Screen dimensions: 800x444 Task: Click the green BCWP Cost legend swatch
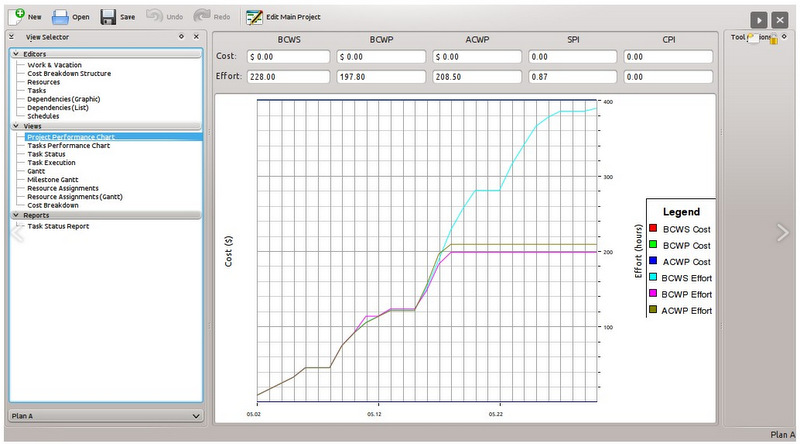coord(653,244)
